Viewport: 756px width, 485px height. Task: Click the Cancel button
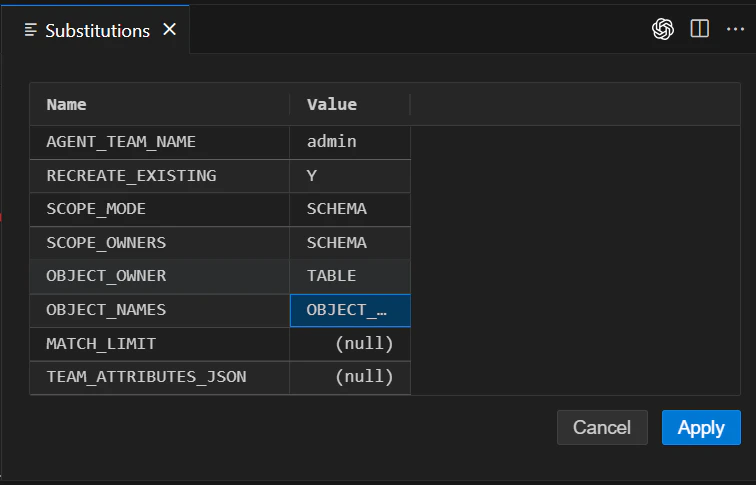click(x=602, y=427)
